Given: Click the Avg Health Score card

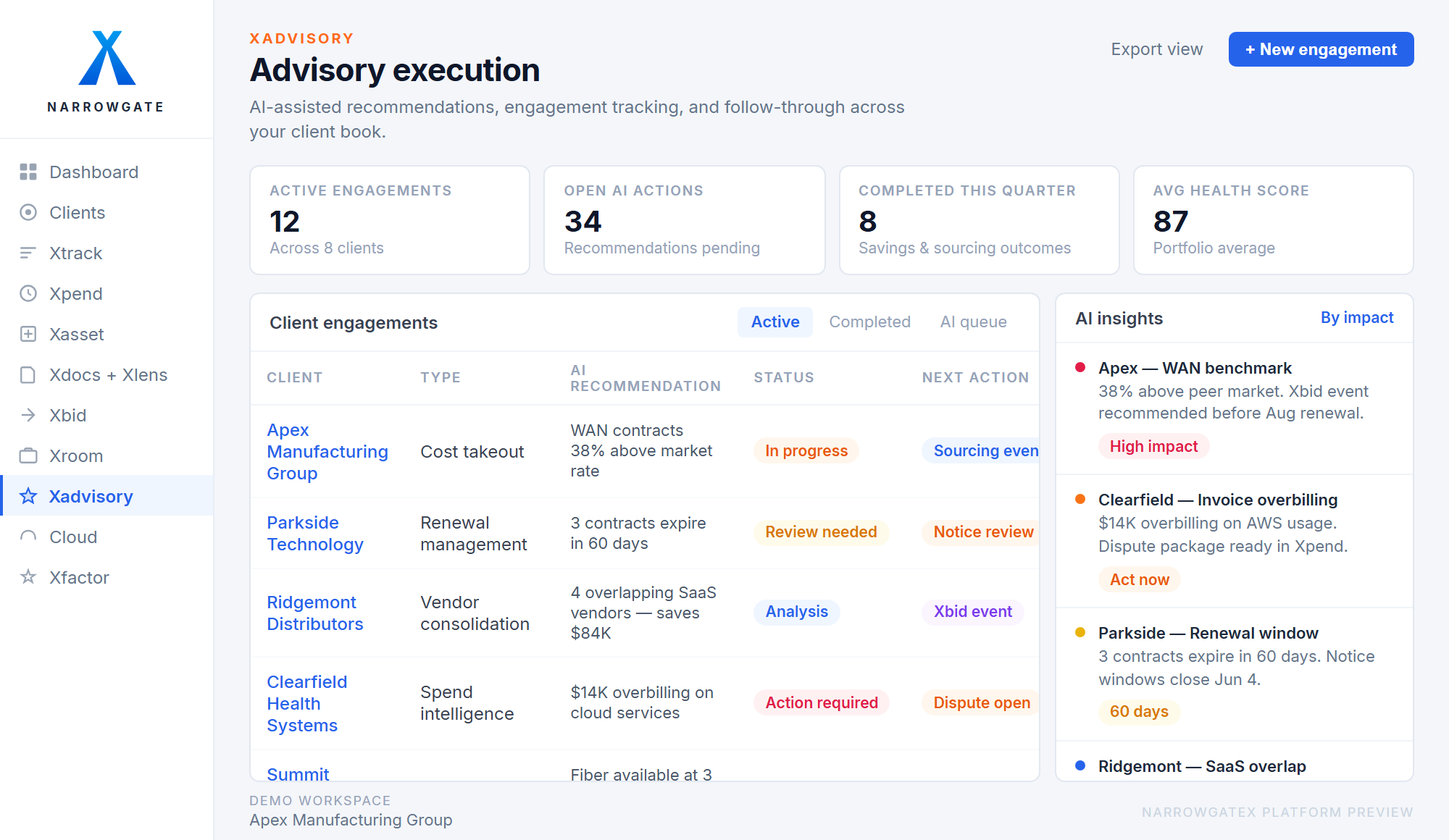Looking at the screenshot, I should [x=1273, y=220].
